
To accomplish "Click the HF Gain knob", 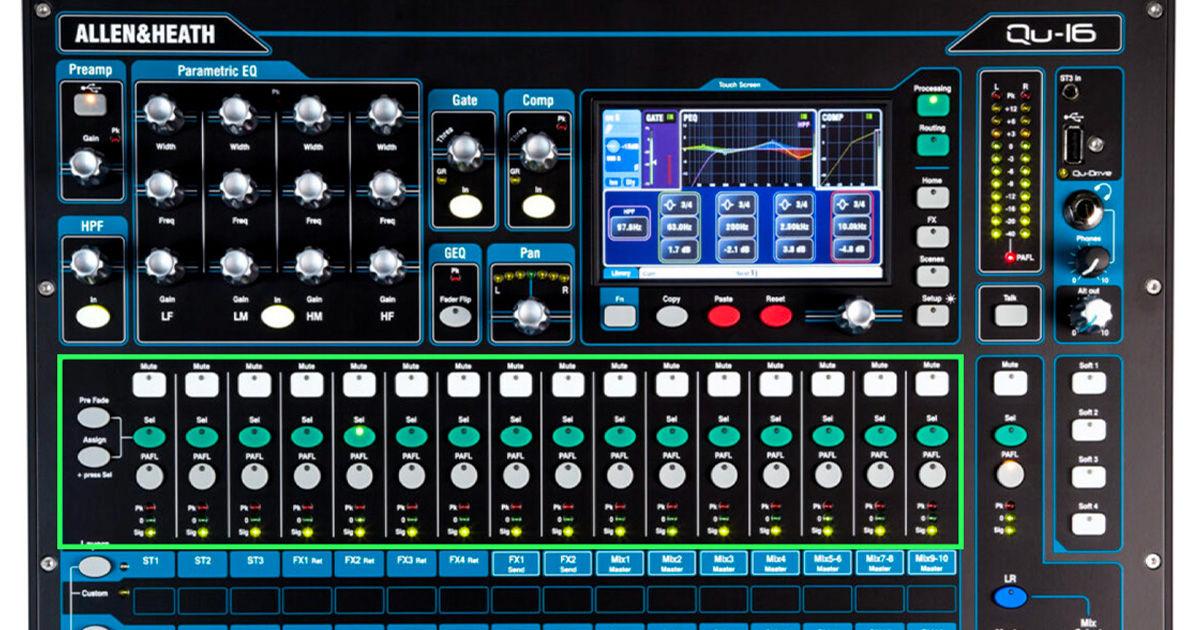I will tap(386, 264).
